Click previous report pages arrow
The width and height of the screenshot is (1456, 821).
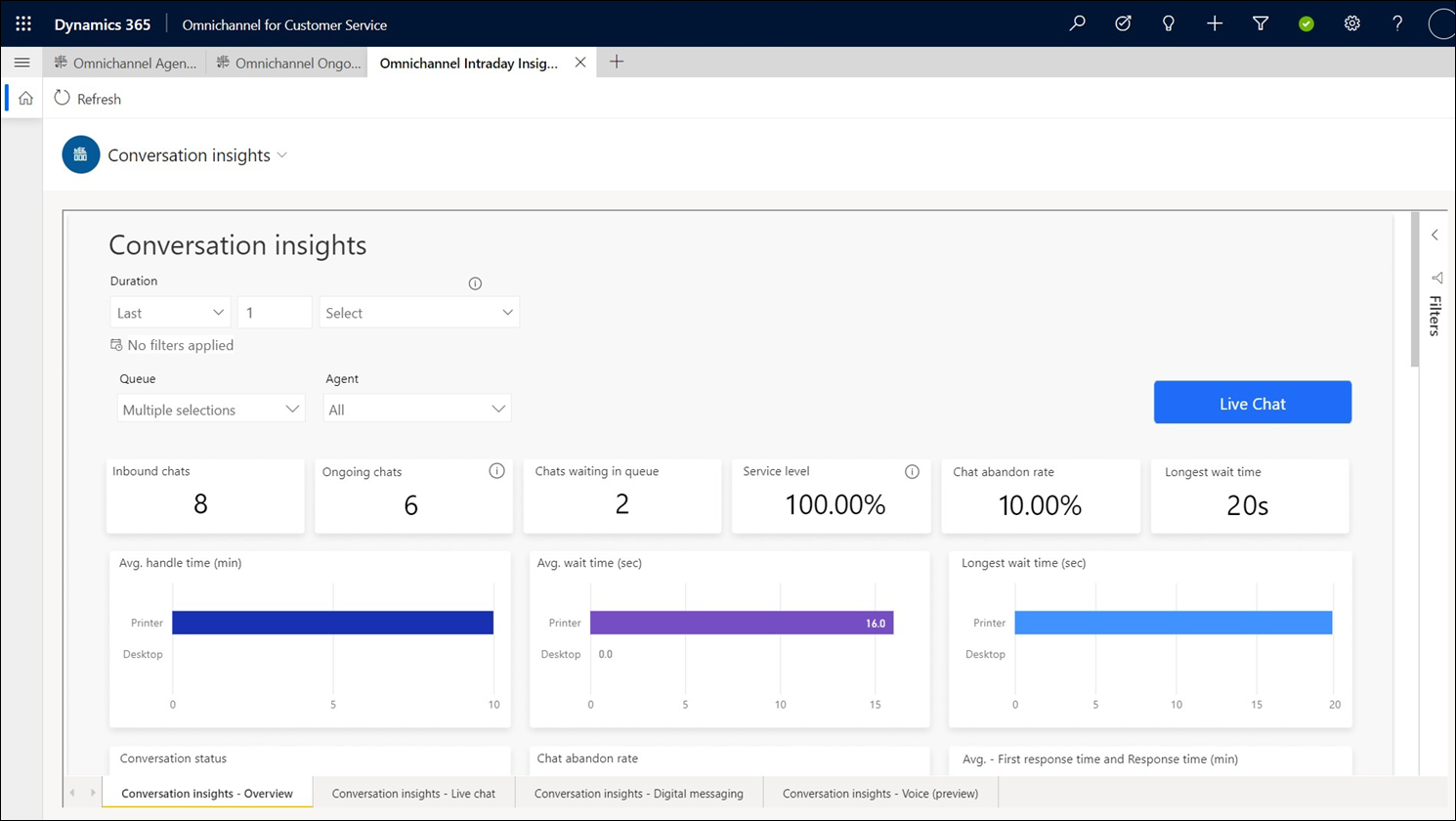pos(72,793)
